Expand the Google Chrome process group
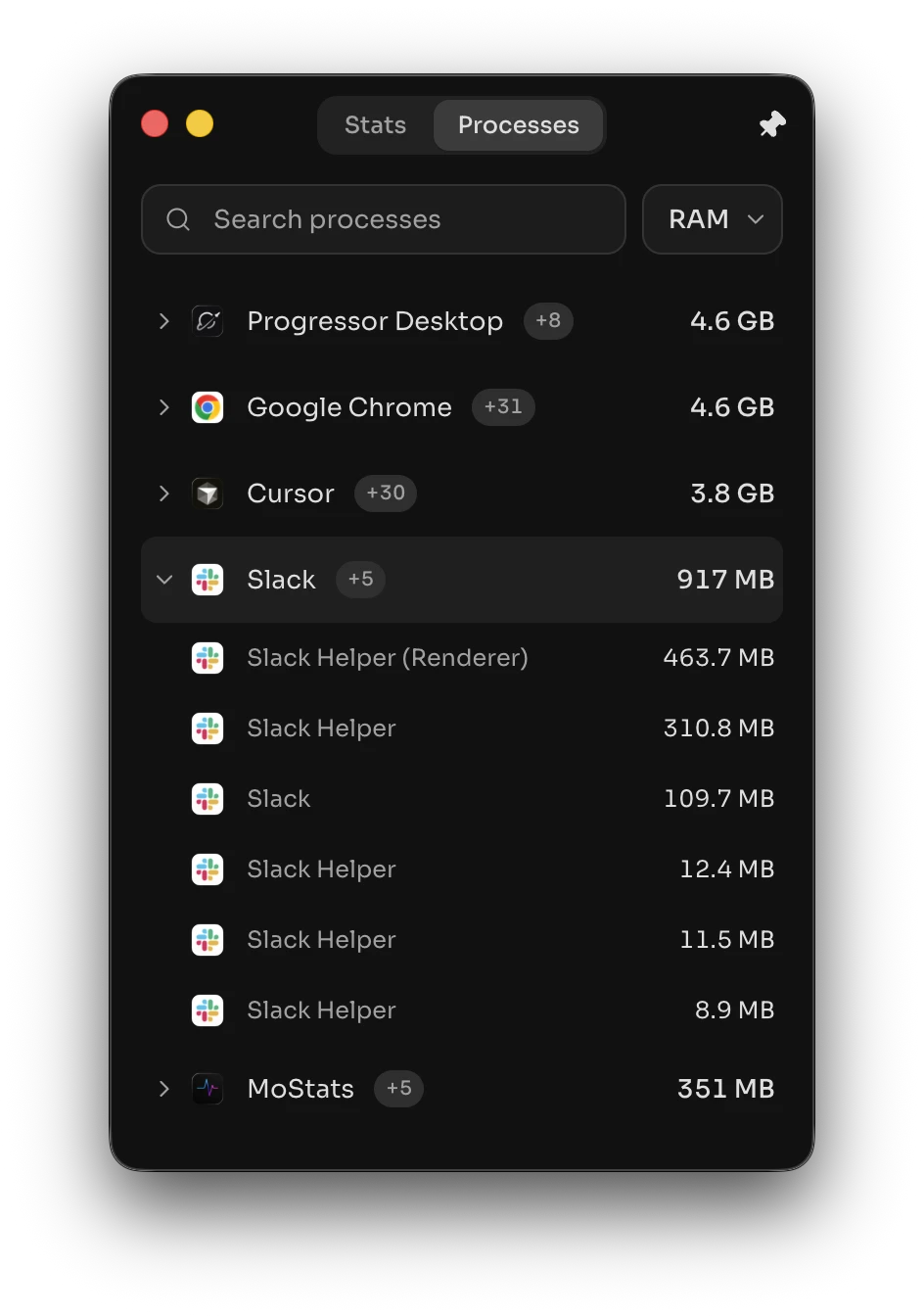Screen dimensions: 924x1316 164,407
